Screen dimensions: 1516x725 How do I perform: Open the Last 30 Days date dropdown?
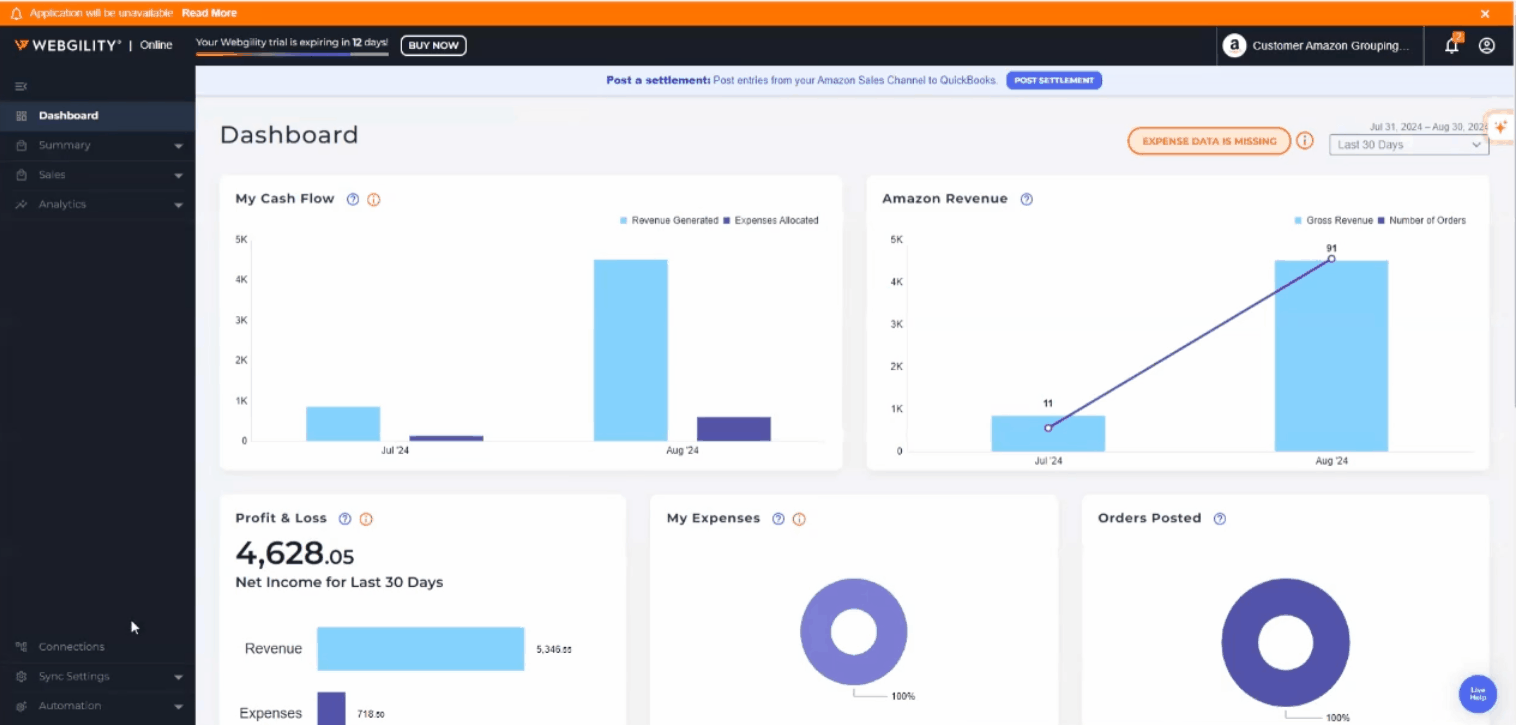[1408, 145]
